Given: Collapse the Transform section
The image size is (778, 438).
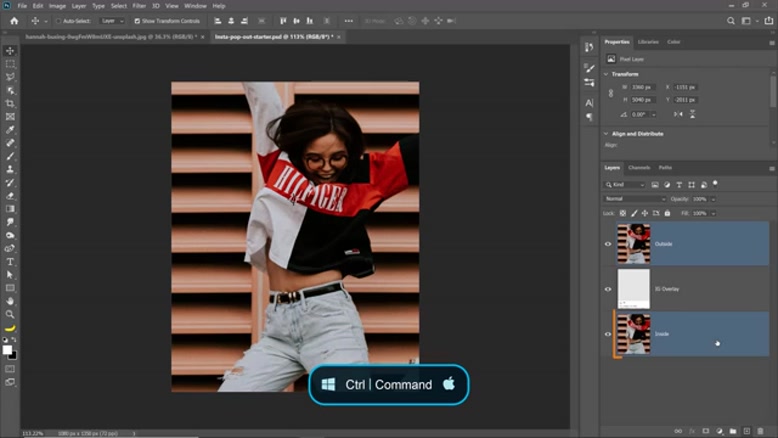Looking at the screenshot, I should click(606, 74).
